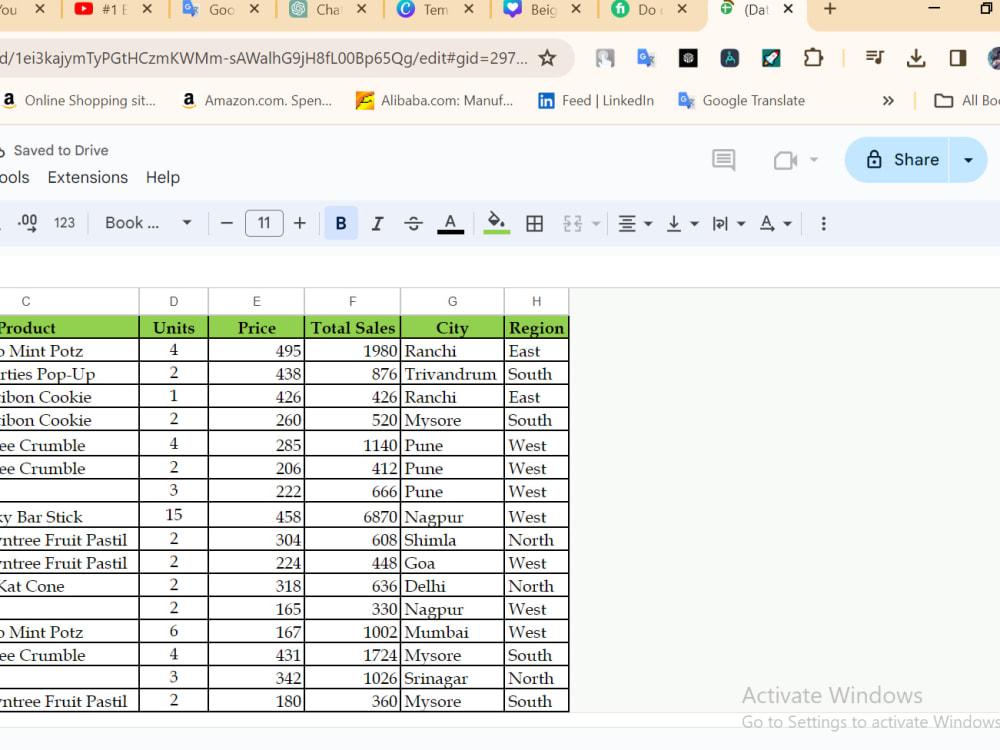
Task: Select column D header
Action: (x=173, y=301)
